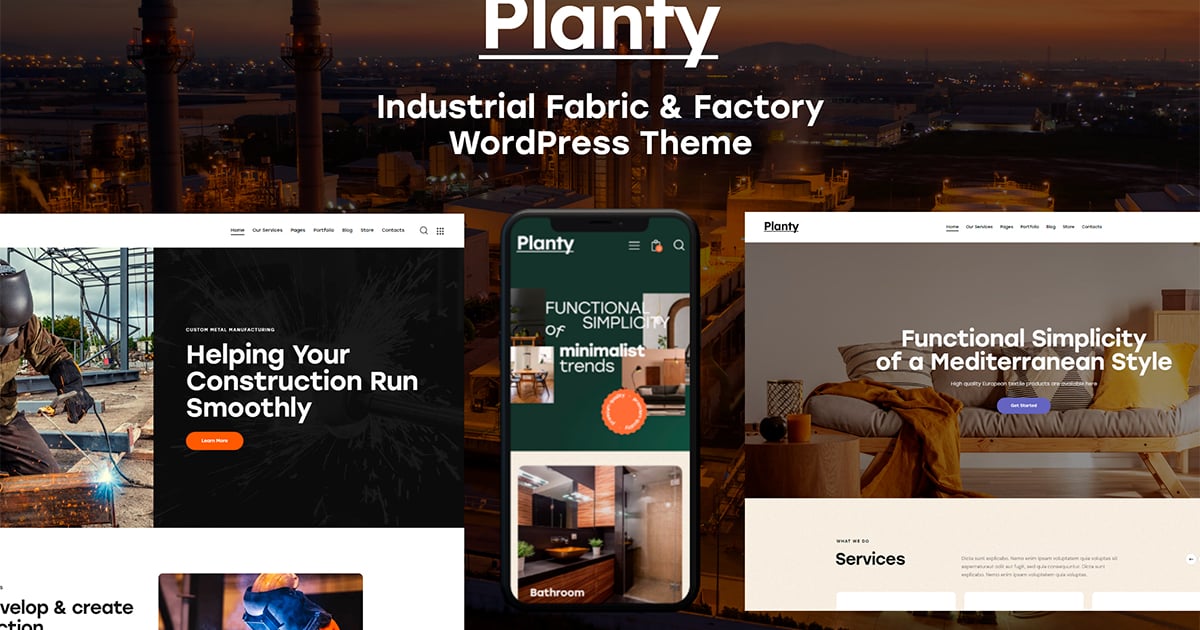The height and width of the screenshot is (630, 1200).
Task: Click the orange Learn More button
Action: [x=214, y=440]
